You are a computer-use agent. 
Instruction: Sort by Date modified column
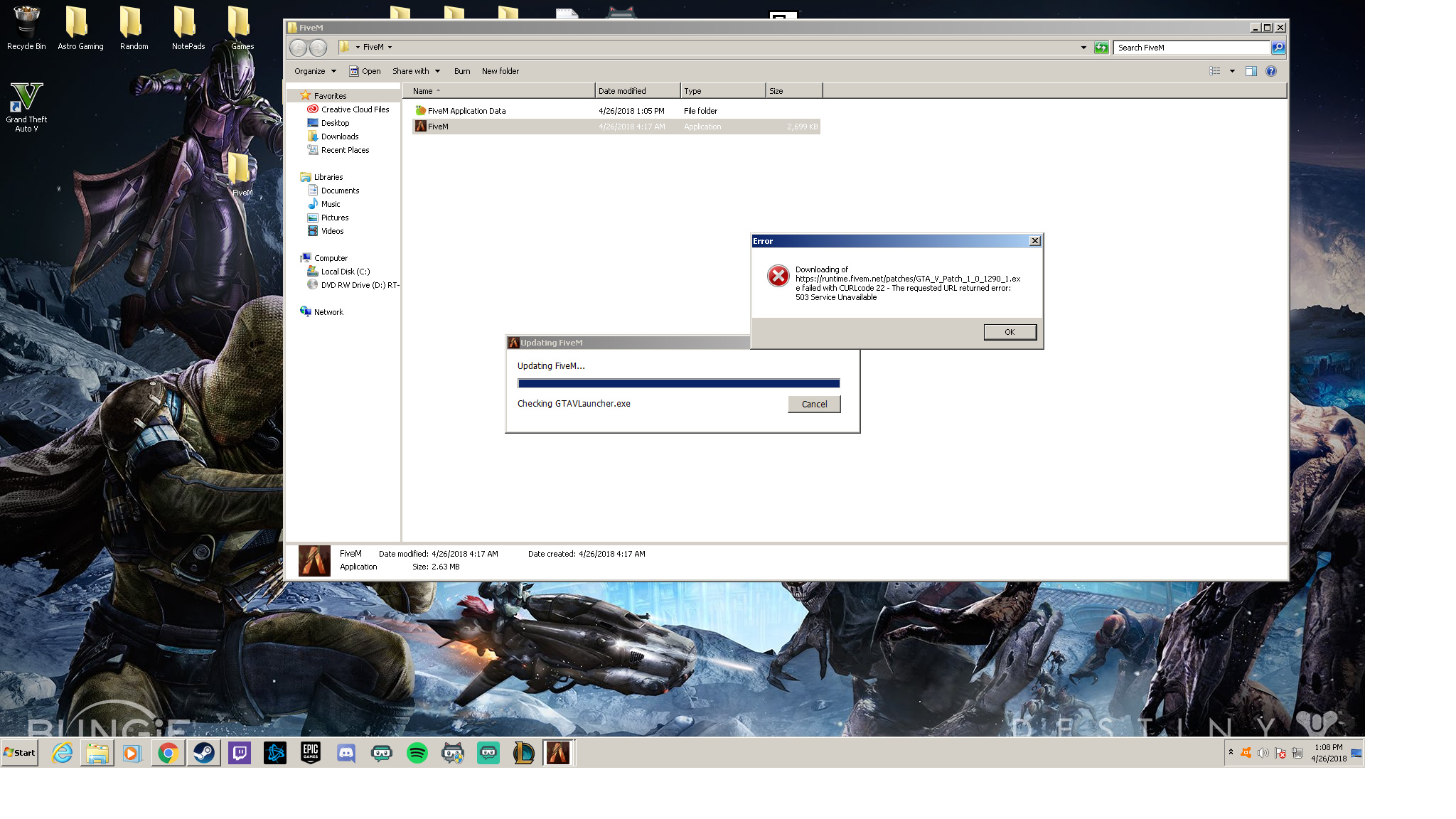[638, 91]
